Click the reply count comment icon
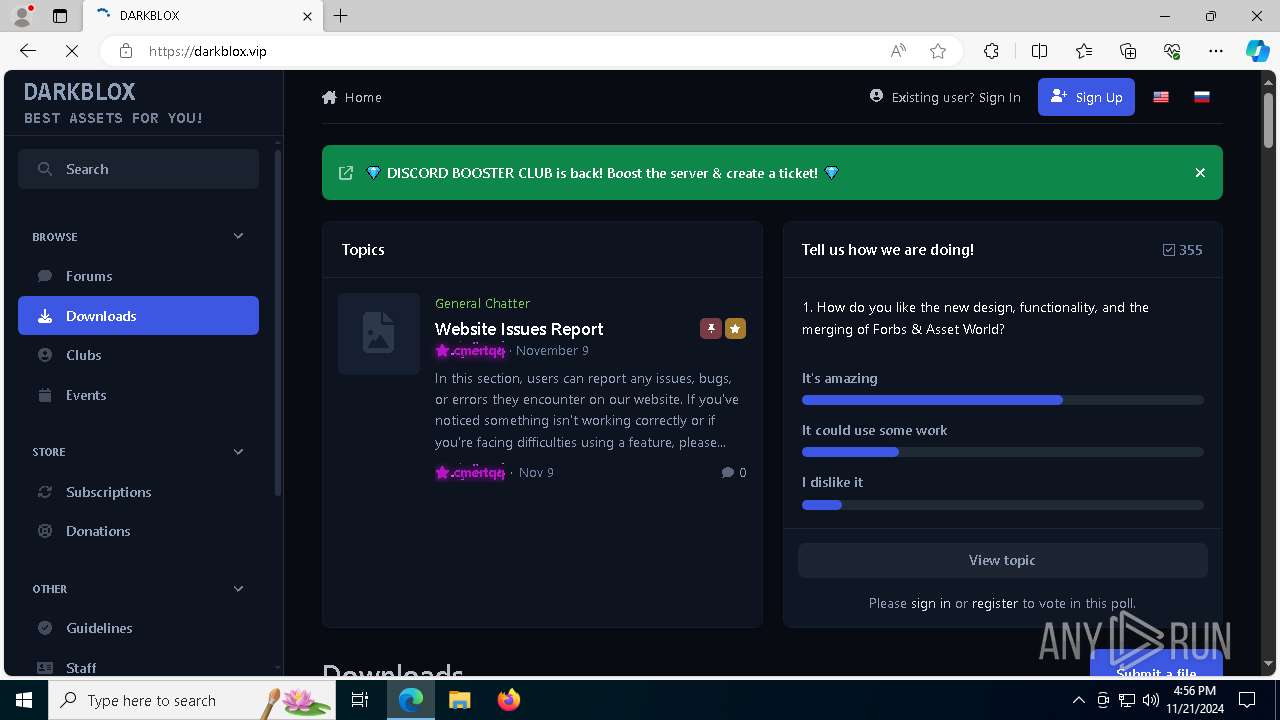This screenshot has width=1280, height=720. (727, 473)
